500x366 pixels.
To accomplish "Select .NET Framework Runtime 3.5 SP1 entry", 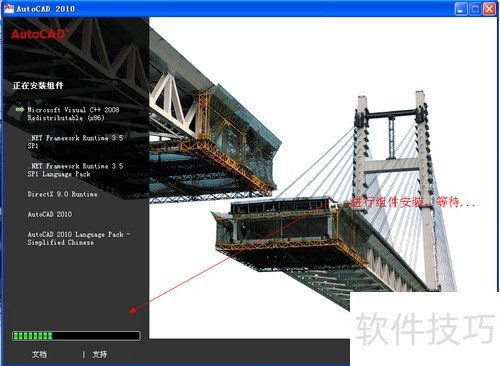I will (75, 142).
